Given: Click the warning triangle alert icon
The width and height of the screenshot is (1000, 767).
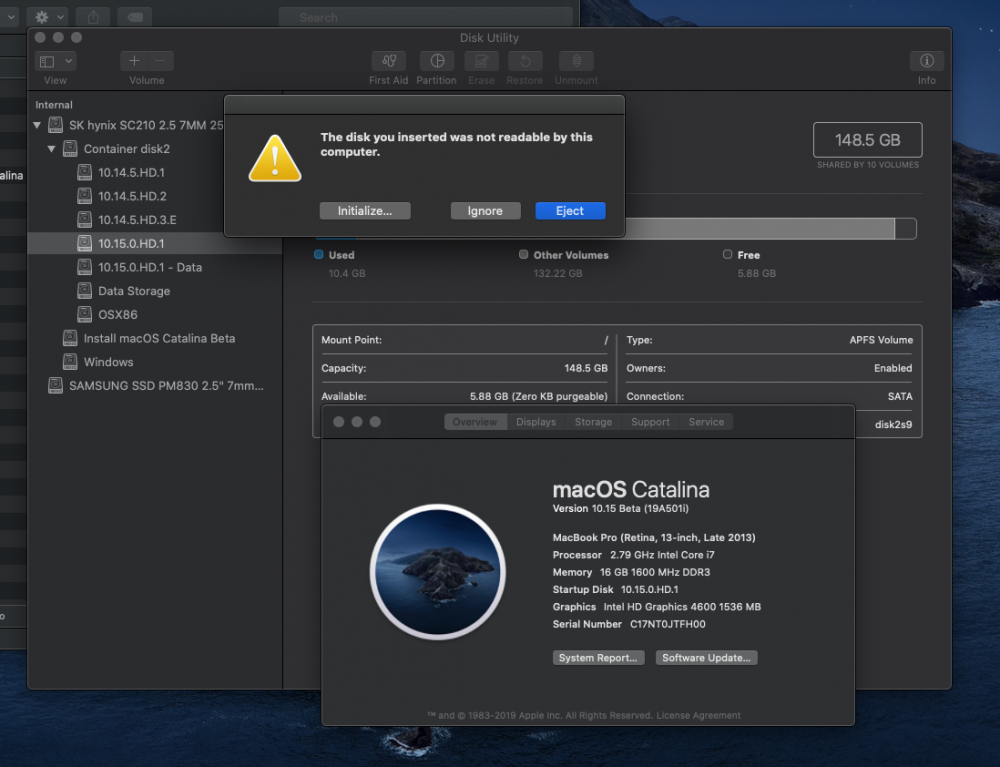Looking at the screenshot, I should tap(275, 159).
